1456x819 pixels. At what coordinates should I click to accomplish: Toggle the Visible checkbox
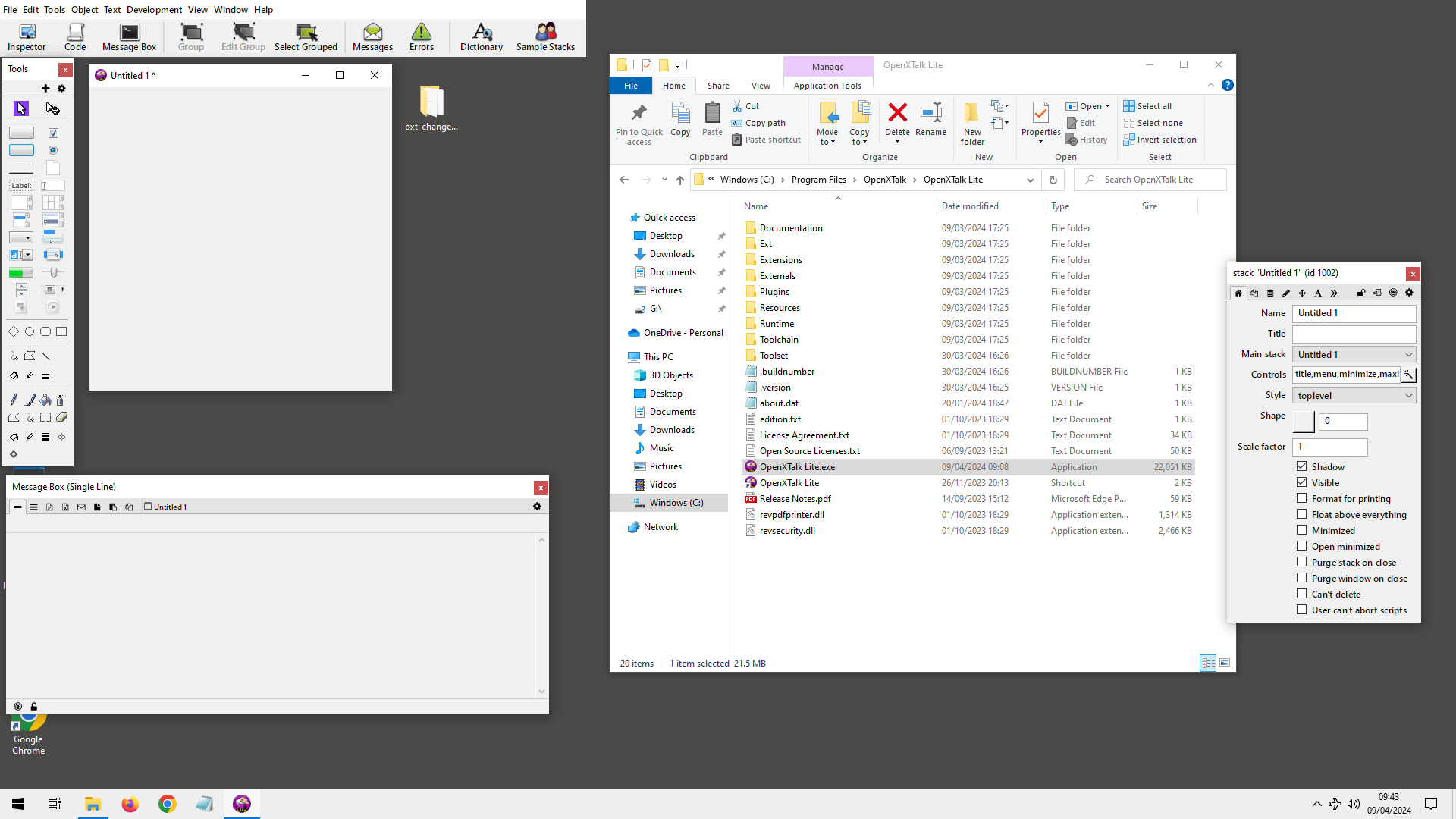[1302, 482]
